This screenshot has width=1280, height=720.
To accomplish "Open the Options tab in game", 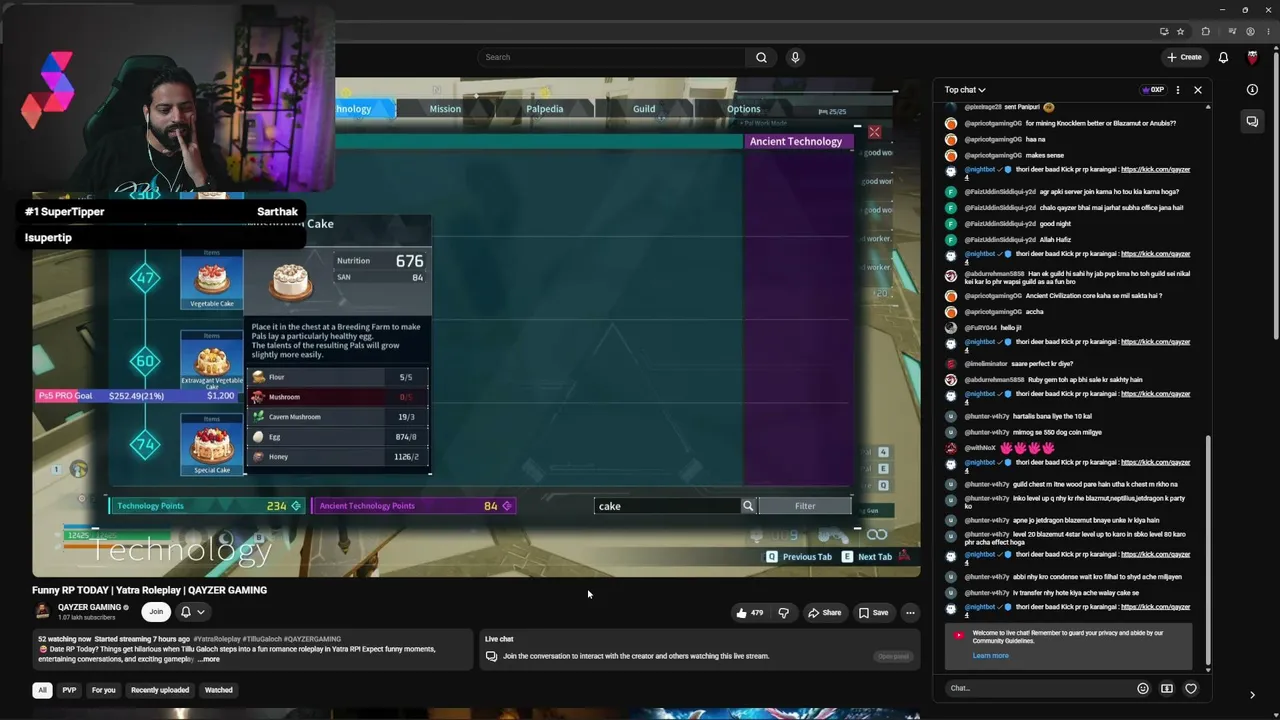I will pyautogui.click(x=743, y=109).
